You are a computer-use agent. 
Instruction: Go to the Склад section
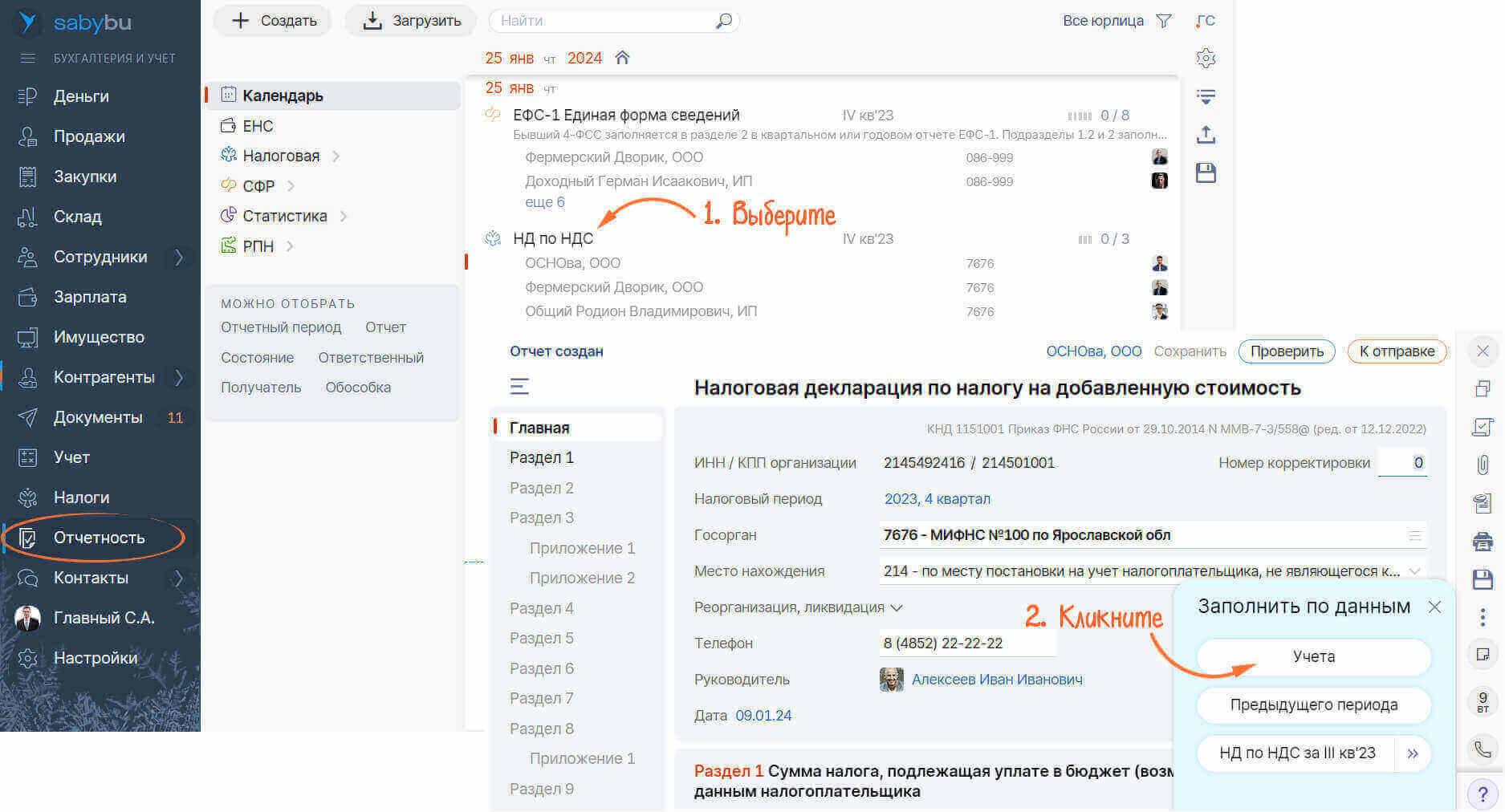(x=77, y=217)
